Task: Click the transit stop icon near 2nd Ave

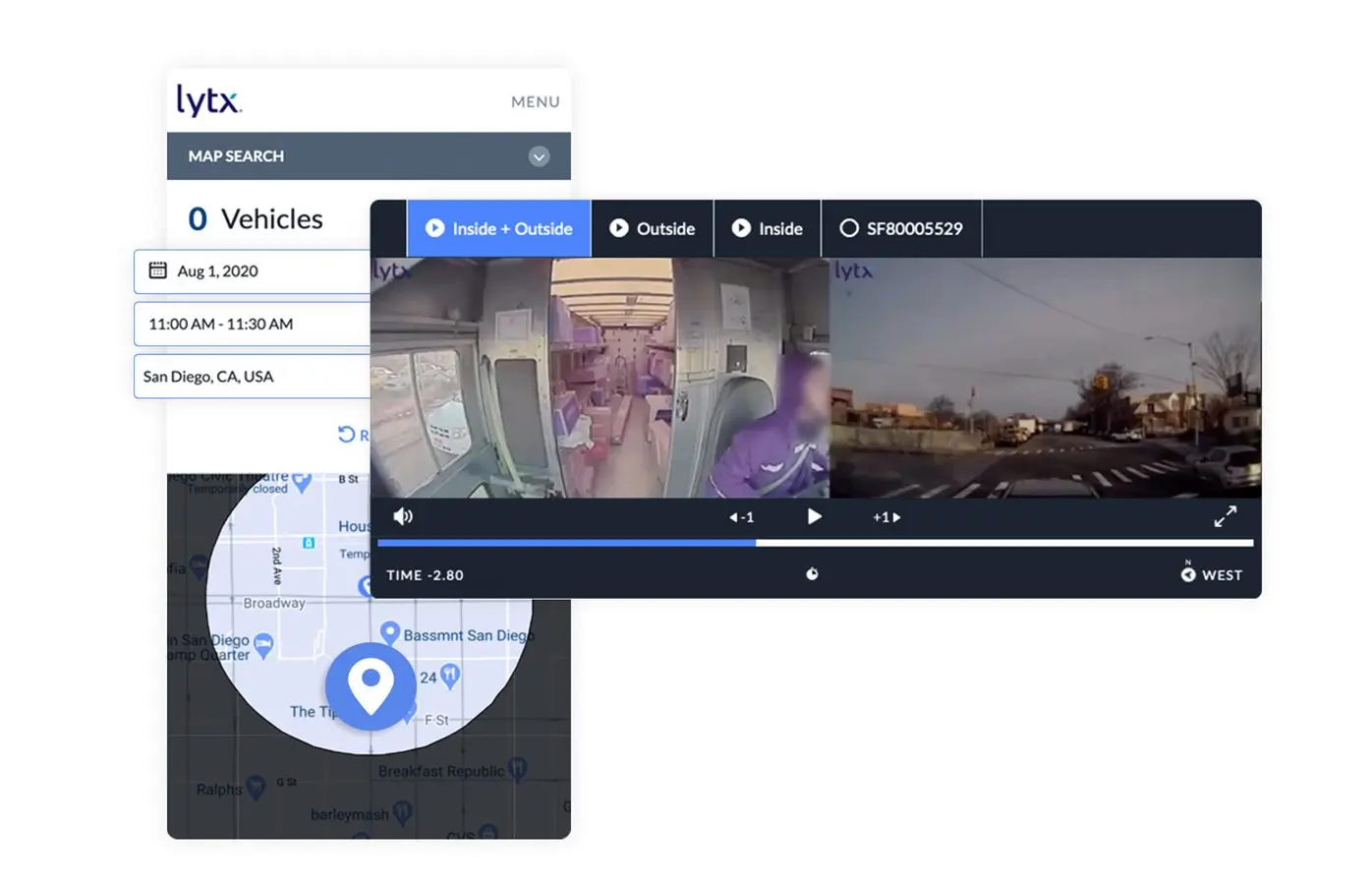Action: [x=309, y=543]
